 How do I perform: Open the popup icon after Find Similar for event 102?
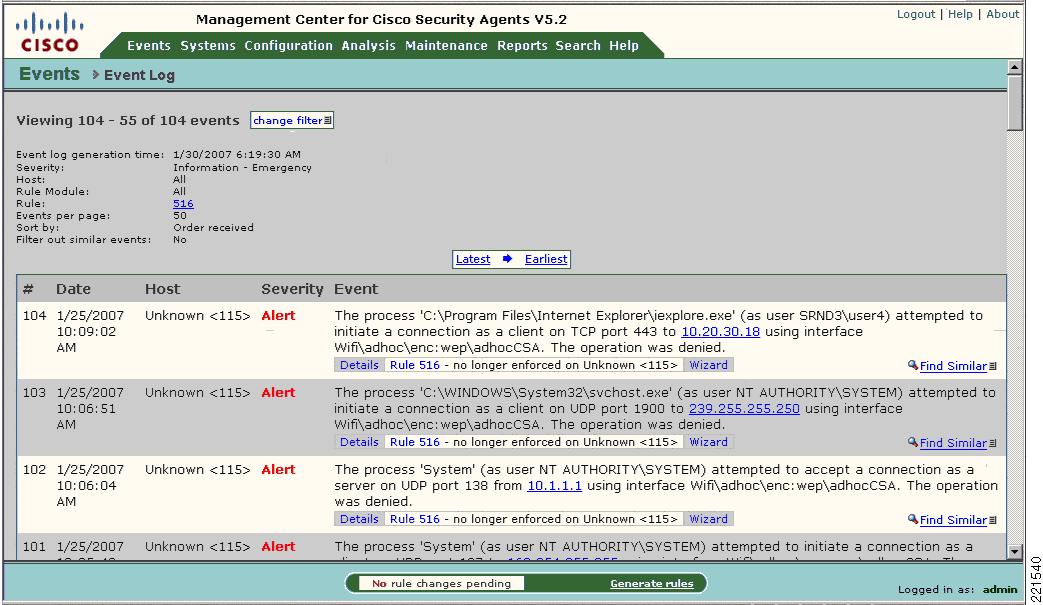[x=993, y=521]
